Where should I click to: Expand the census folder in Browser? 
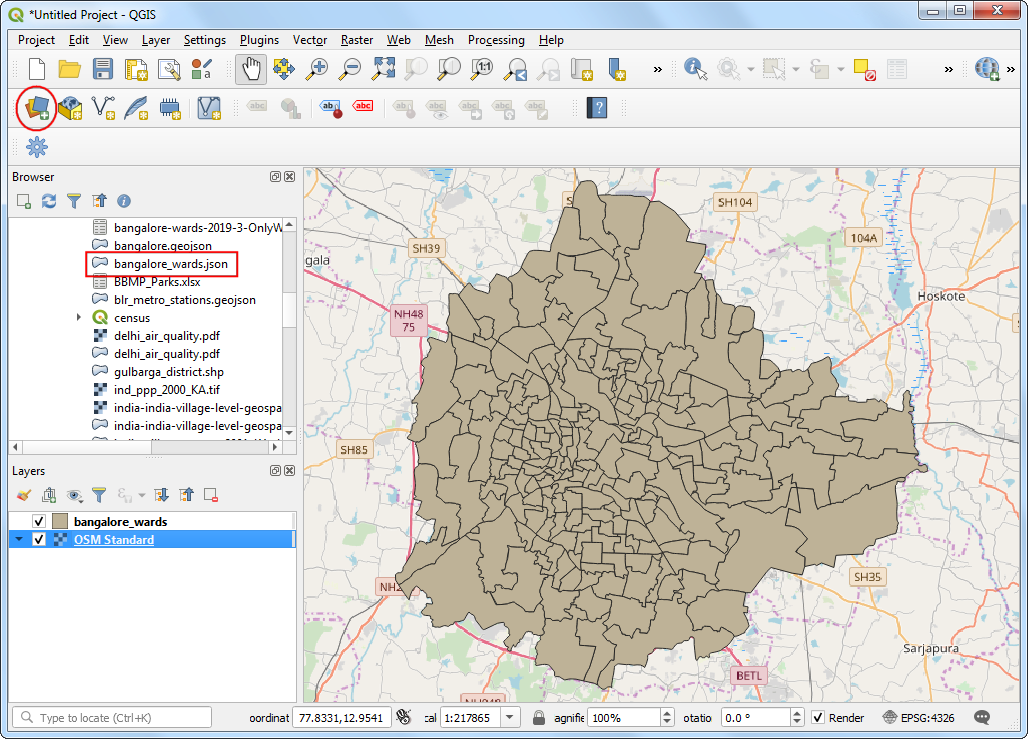79,317
